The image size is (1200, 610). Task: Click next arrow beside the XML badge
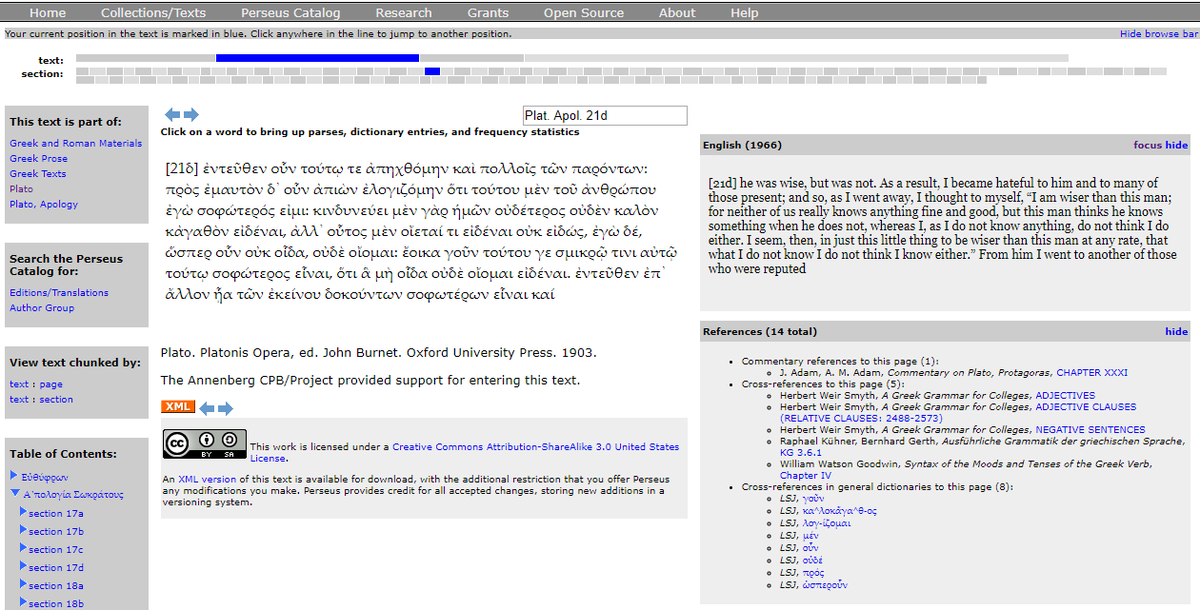pyautogui.click(x=225, y=407)
